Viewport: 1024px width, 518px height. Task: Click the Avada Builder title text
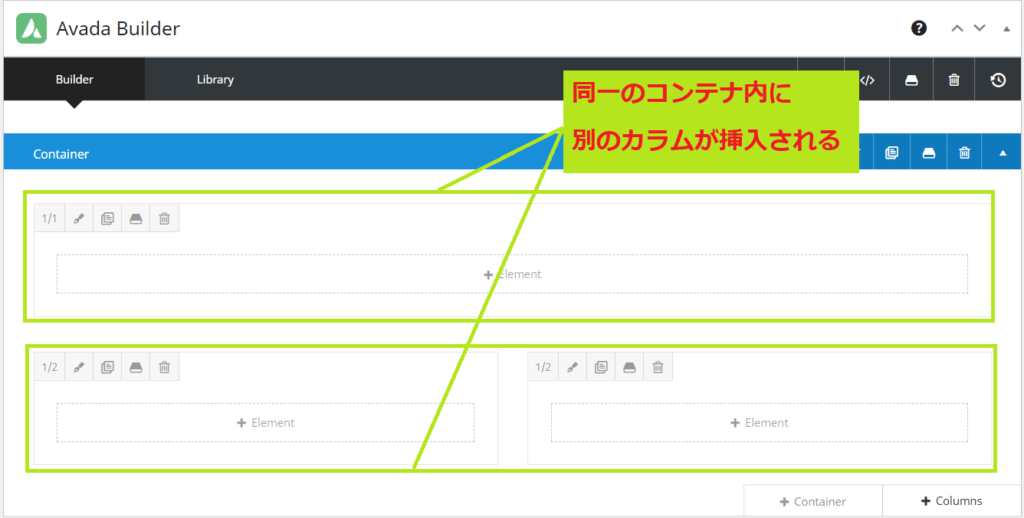click(x=118, y=29)
